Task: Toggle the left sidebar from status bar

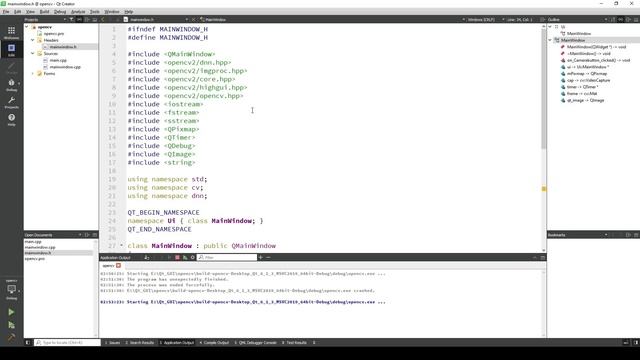Action: click(28, 342)
